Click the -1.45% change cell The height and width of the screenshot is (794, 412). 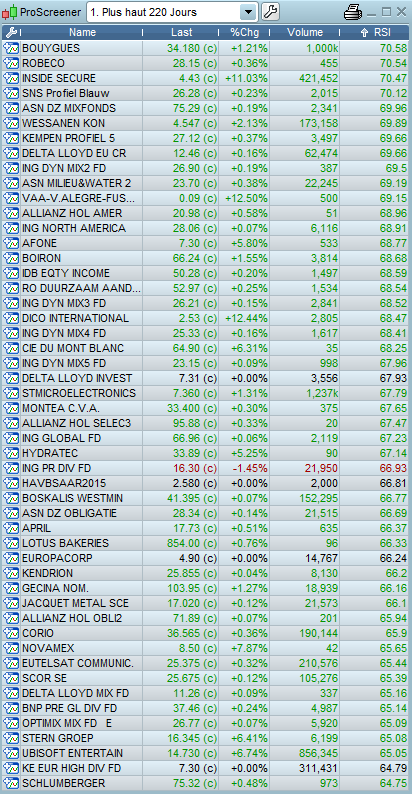pyautogui.click(x=250, y=468)
